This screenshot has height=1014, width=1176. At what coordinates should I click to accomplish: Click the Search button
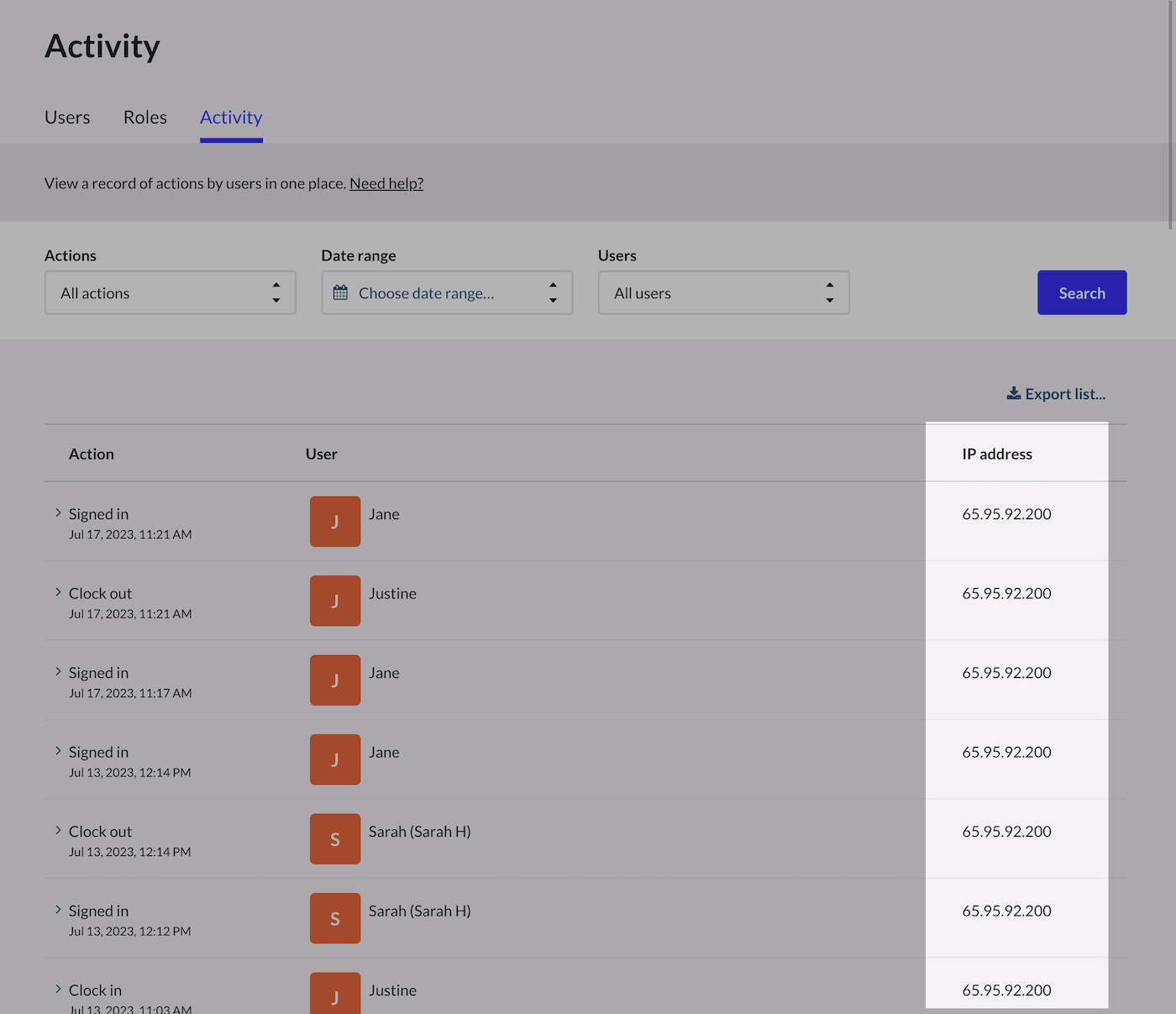[x=1082, y=292]
